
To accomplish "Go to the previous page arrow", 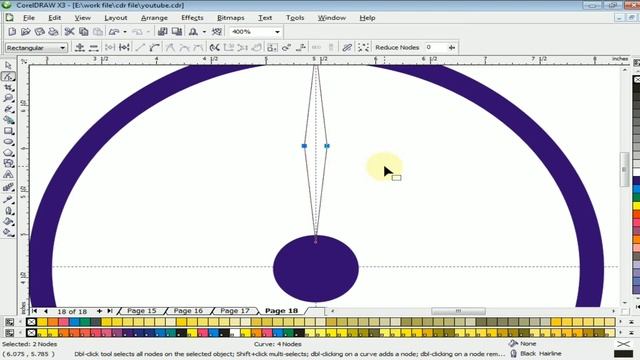I will click(46, 311).
